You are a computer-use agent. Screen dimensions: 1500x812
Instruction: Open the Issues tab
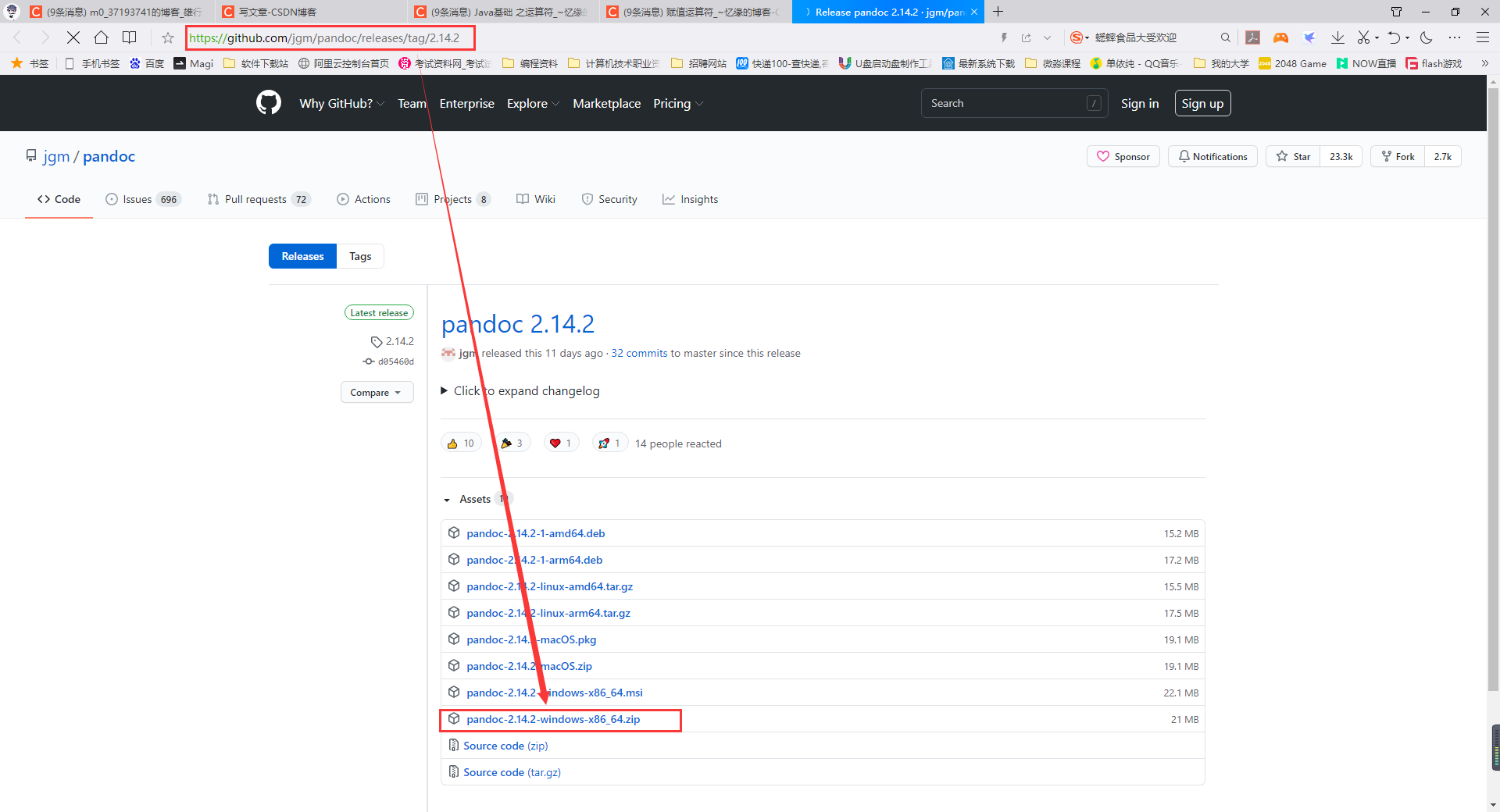[x=143, y=199]
